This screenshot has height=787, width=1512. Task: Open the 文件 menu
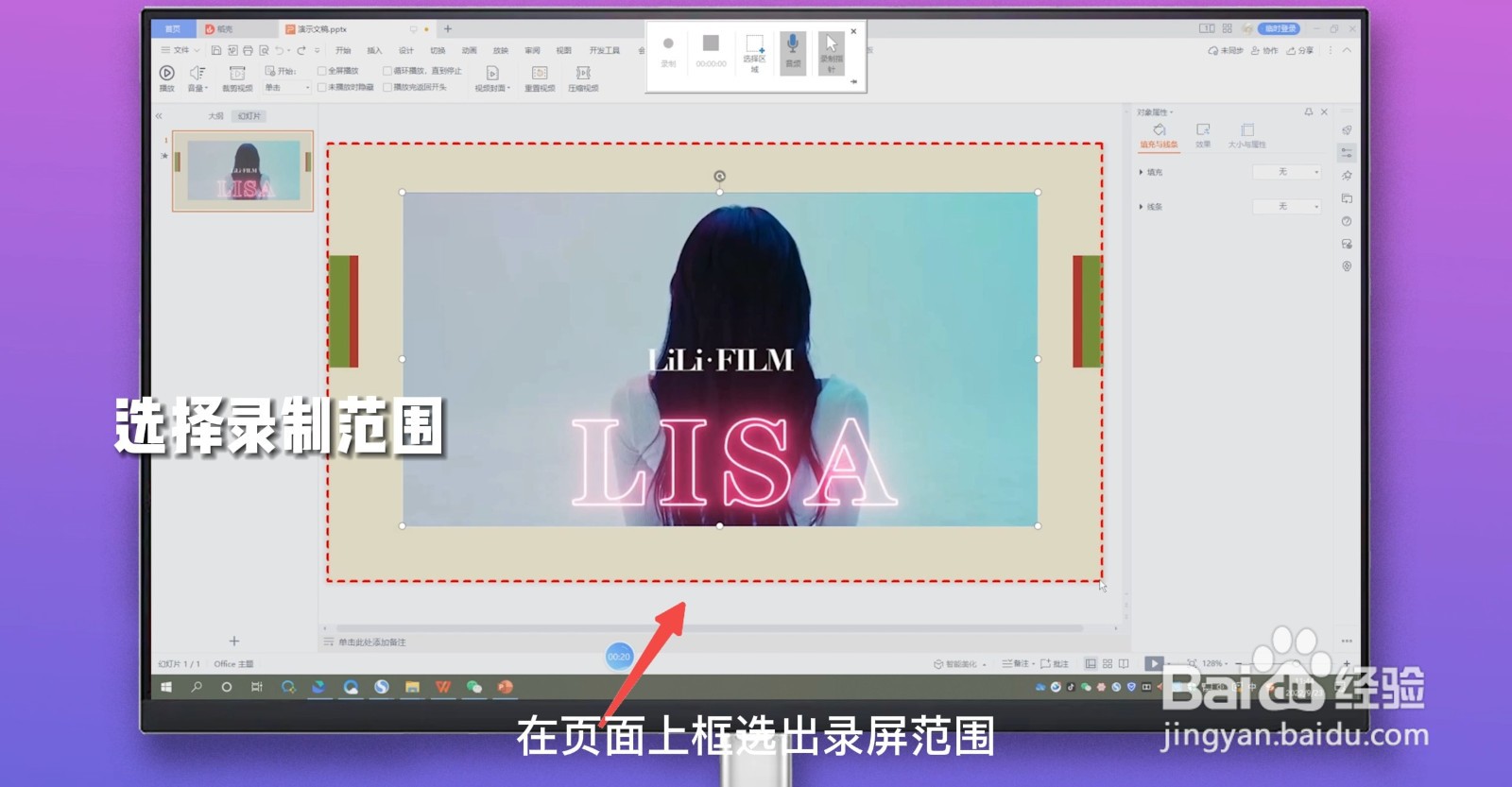click(180, 50)
